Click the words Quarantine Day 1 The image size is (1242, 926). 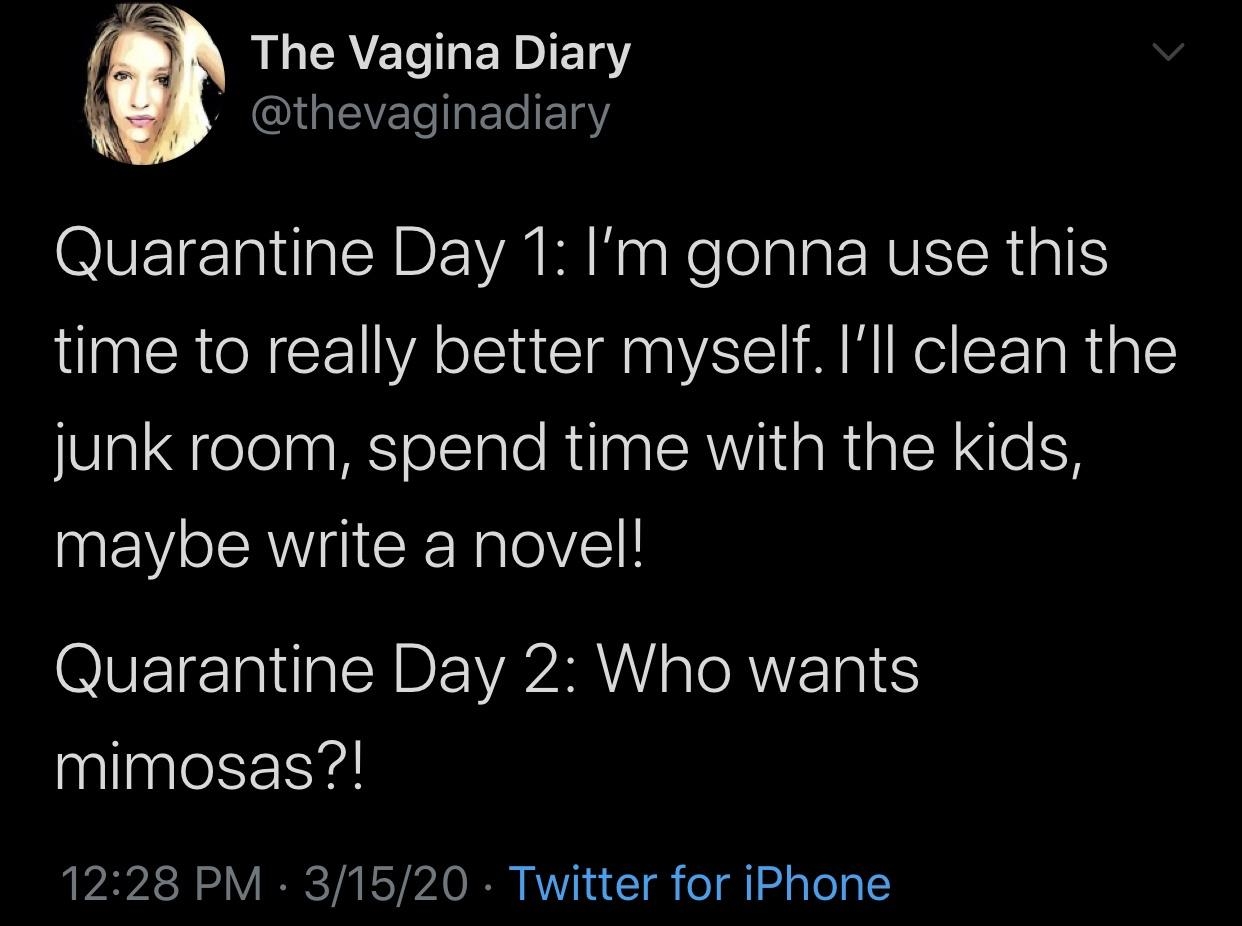click(x=290, y=253)
